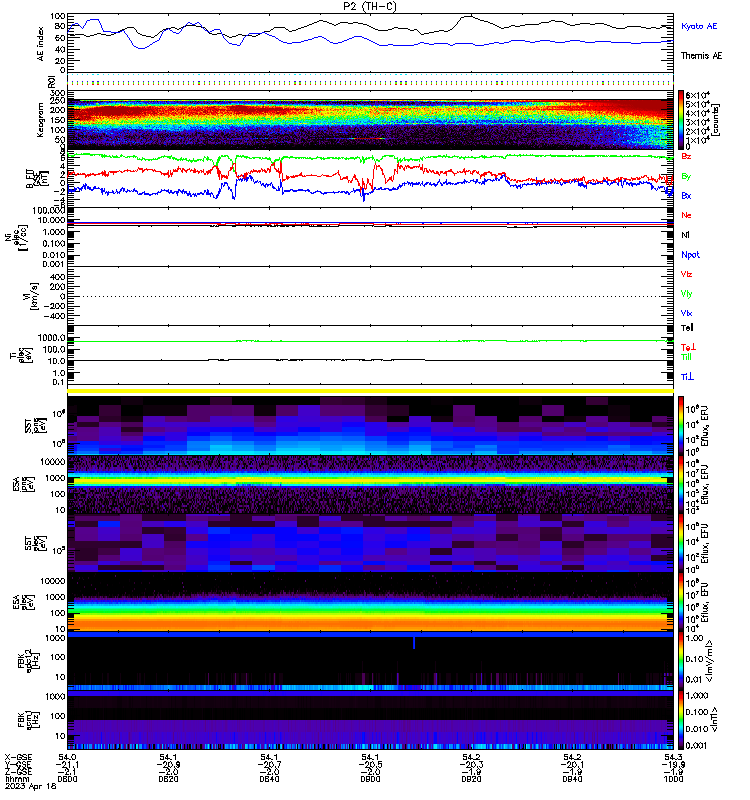This screenshot has height=800, width=750.
Task: Select the Themis AE legend label
Action: 702,56
